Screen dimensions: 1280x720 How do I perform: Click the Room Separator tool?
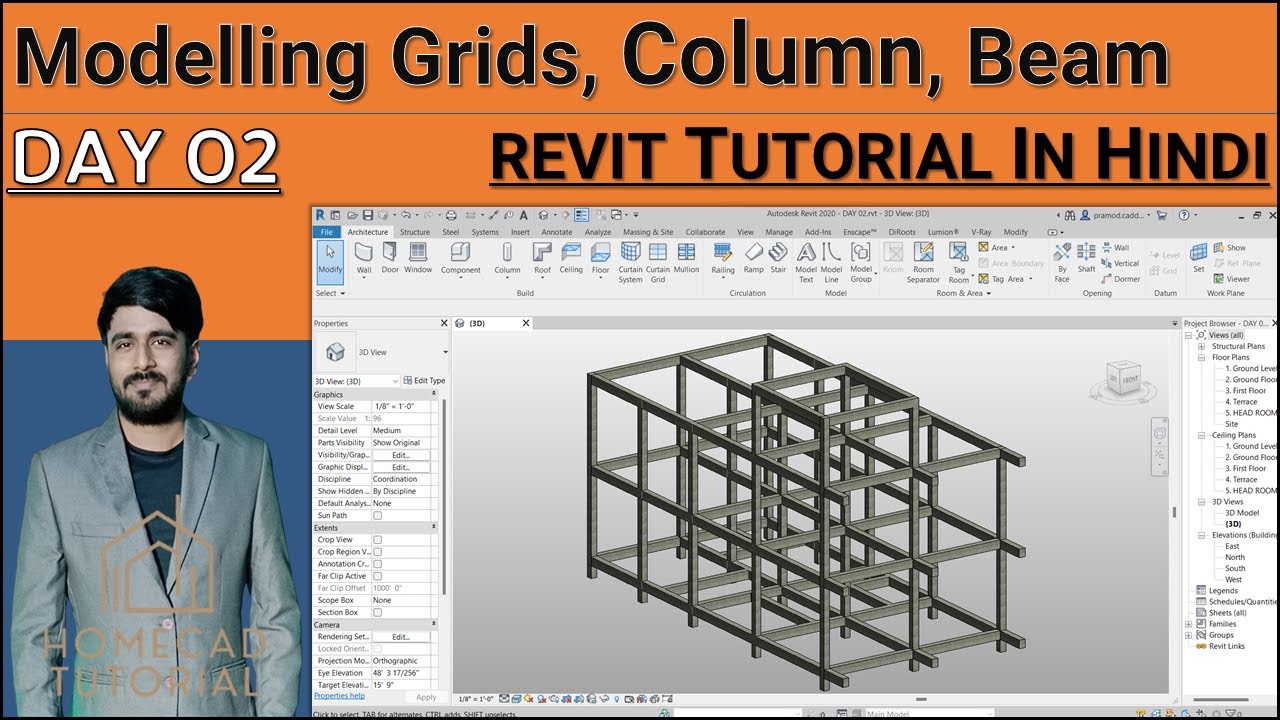point(923,262)
